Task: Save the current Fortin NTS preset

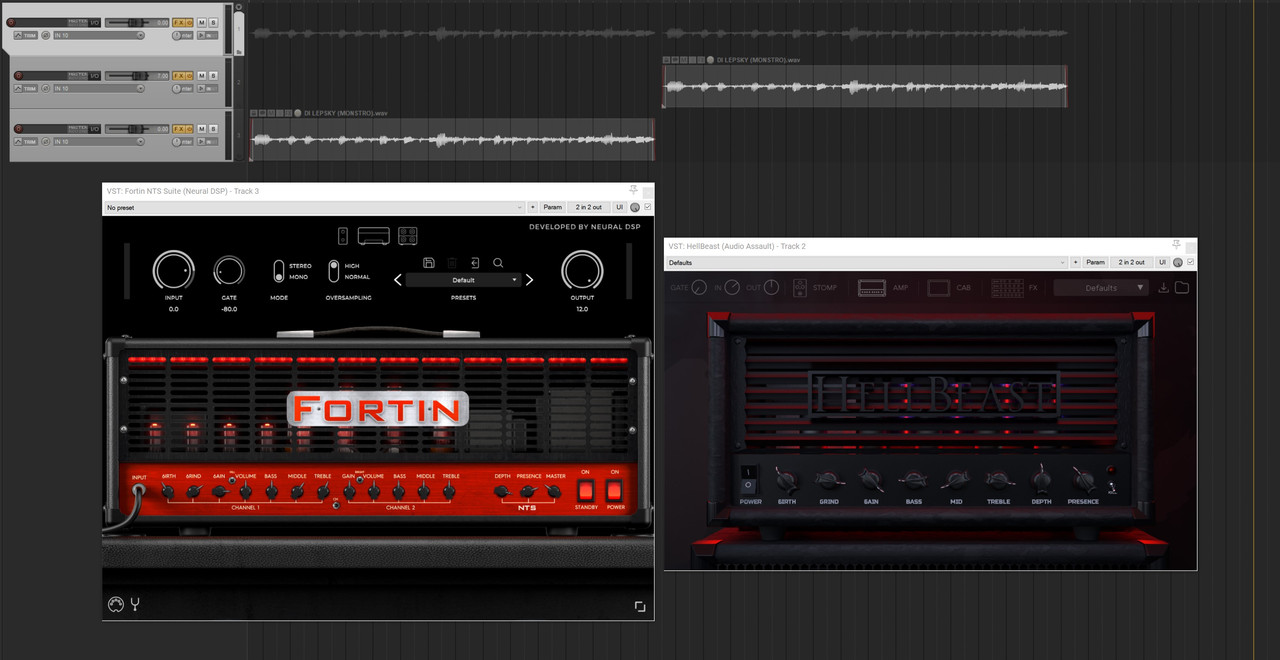Action: (429, 263)
